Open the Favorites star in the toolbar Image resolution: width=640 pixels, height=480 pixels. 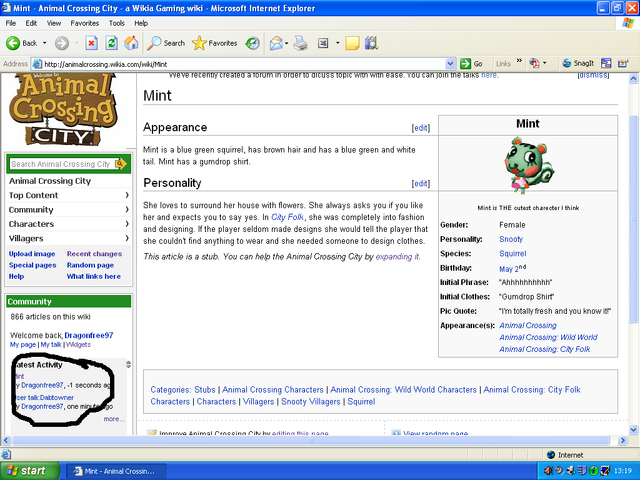(x=215, y=43)
